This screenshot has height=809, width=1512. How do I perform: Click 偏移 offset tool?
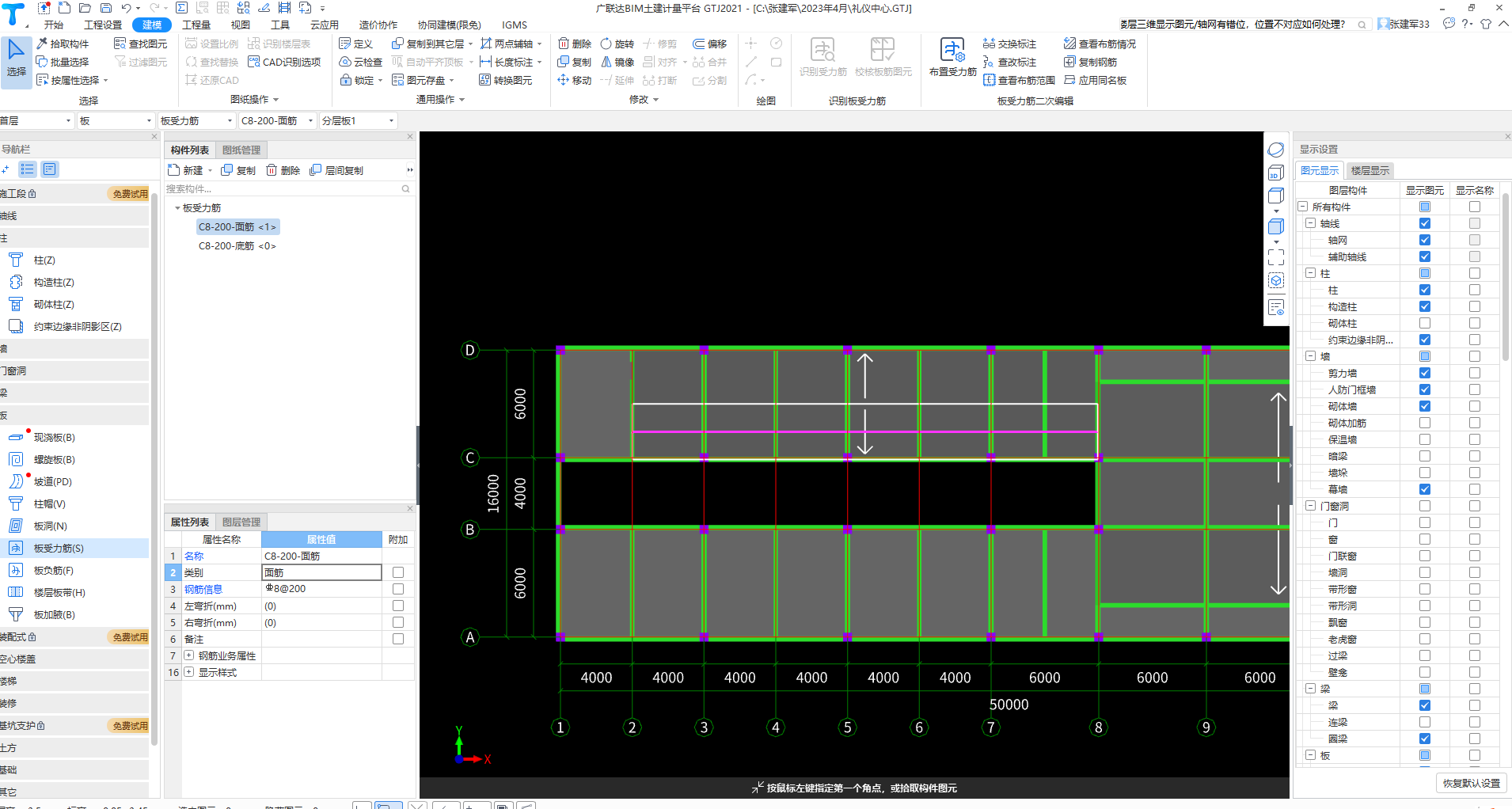pyautogui.click(x=709, y=44)
